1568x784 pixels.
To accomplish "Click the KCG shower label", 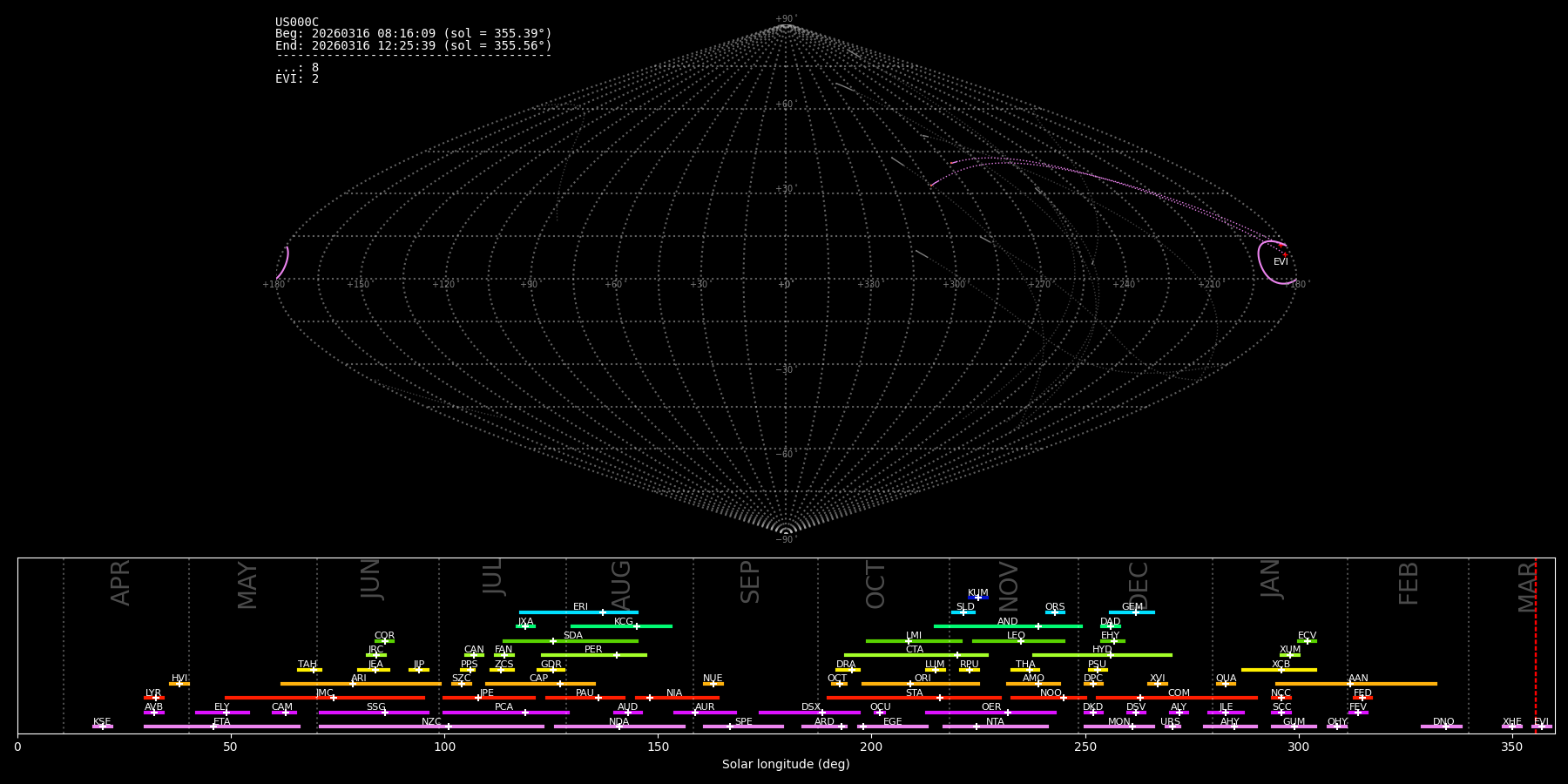I will (x=624, y=622).
